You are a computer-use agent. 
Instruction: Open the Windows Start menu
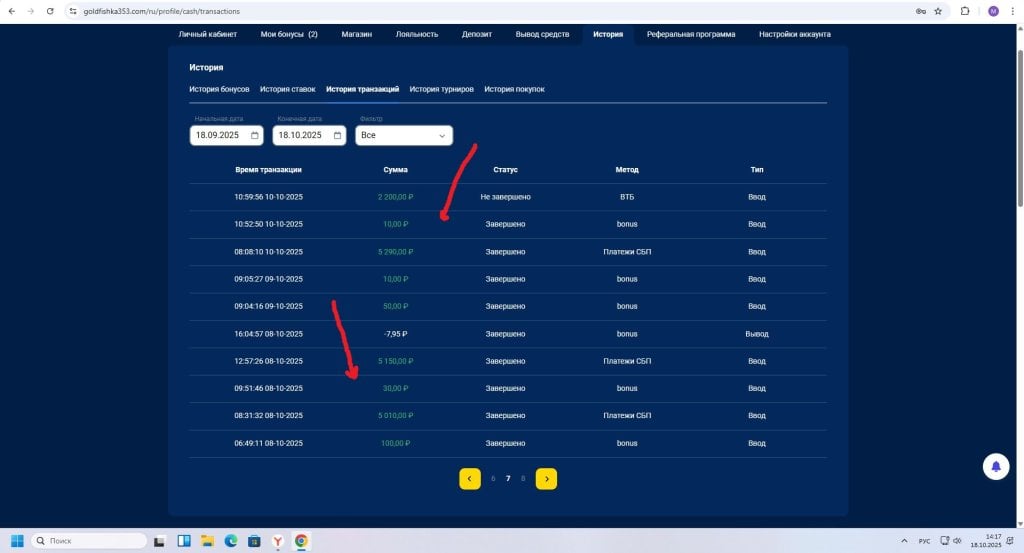[18, 541]
